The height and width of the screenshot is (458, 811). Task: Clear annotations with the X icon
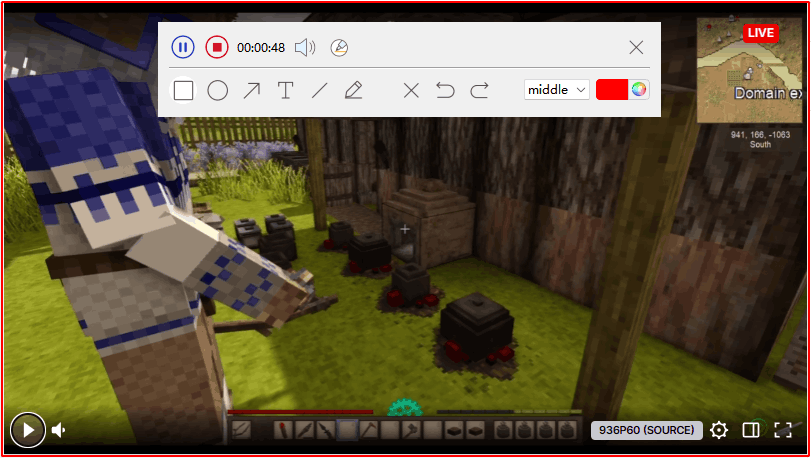411,90
